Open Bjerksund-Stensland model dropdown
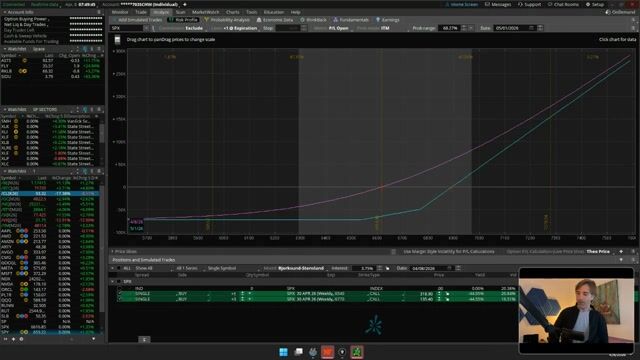Screen dimensions: 640x360 click(301, 268)
